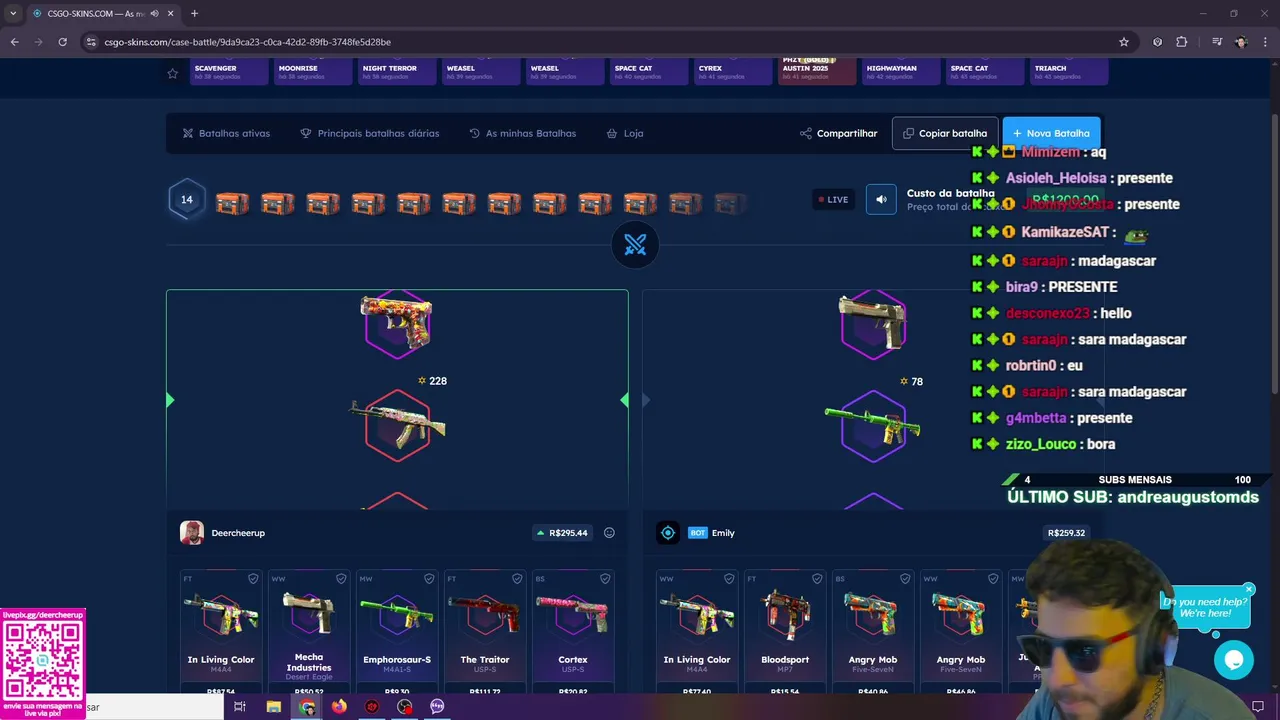Open the SCAVENGER live drop card
The width and height of the screenshot is (1280, 720).
(x=229, y=71)
